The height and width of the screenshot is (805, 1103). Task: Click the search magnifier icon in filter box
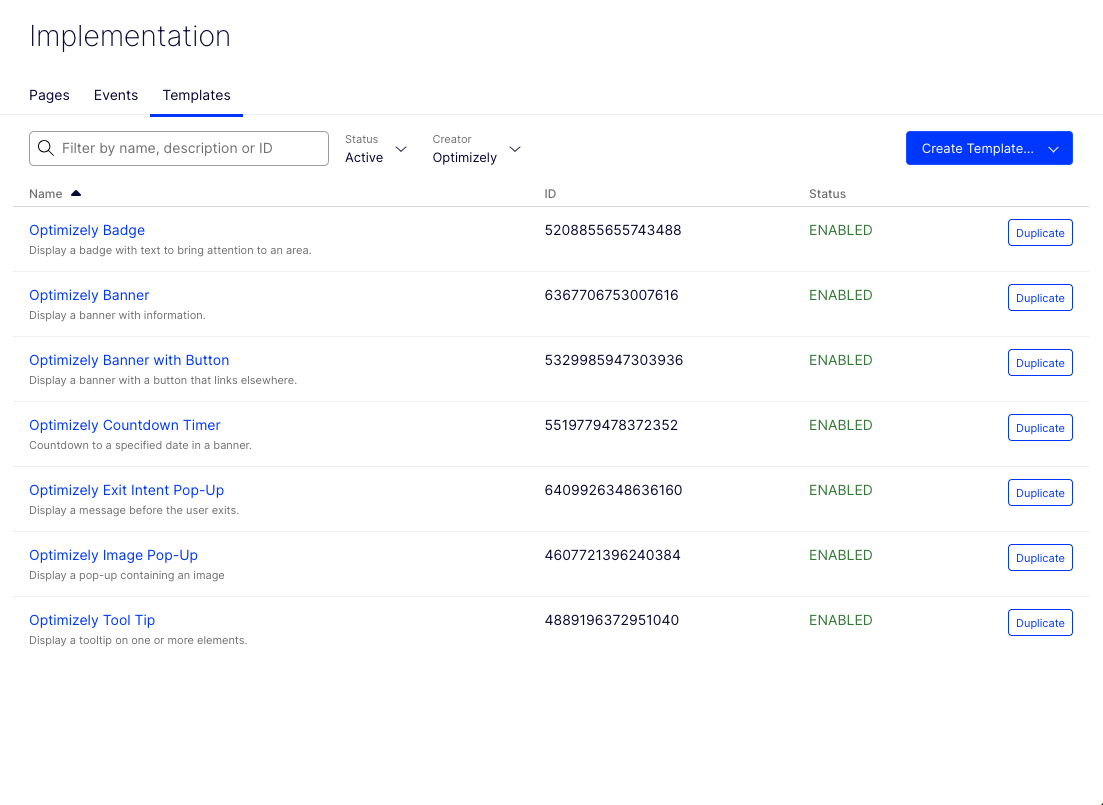[46, 148]
